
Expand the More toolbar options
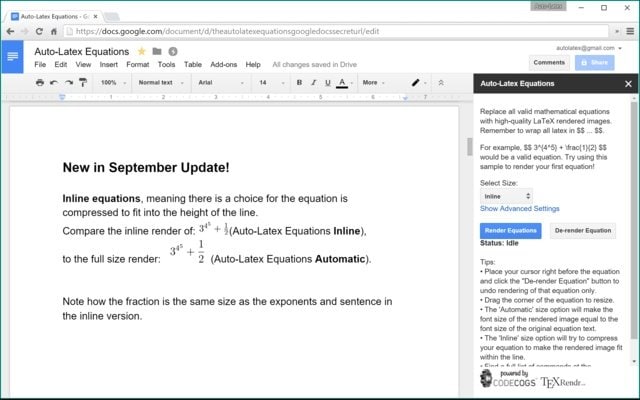(373, 83)
